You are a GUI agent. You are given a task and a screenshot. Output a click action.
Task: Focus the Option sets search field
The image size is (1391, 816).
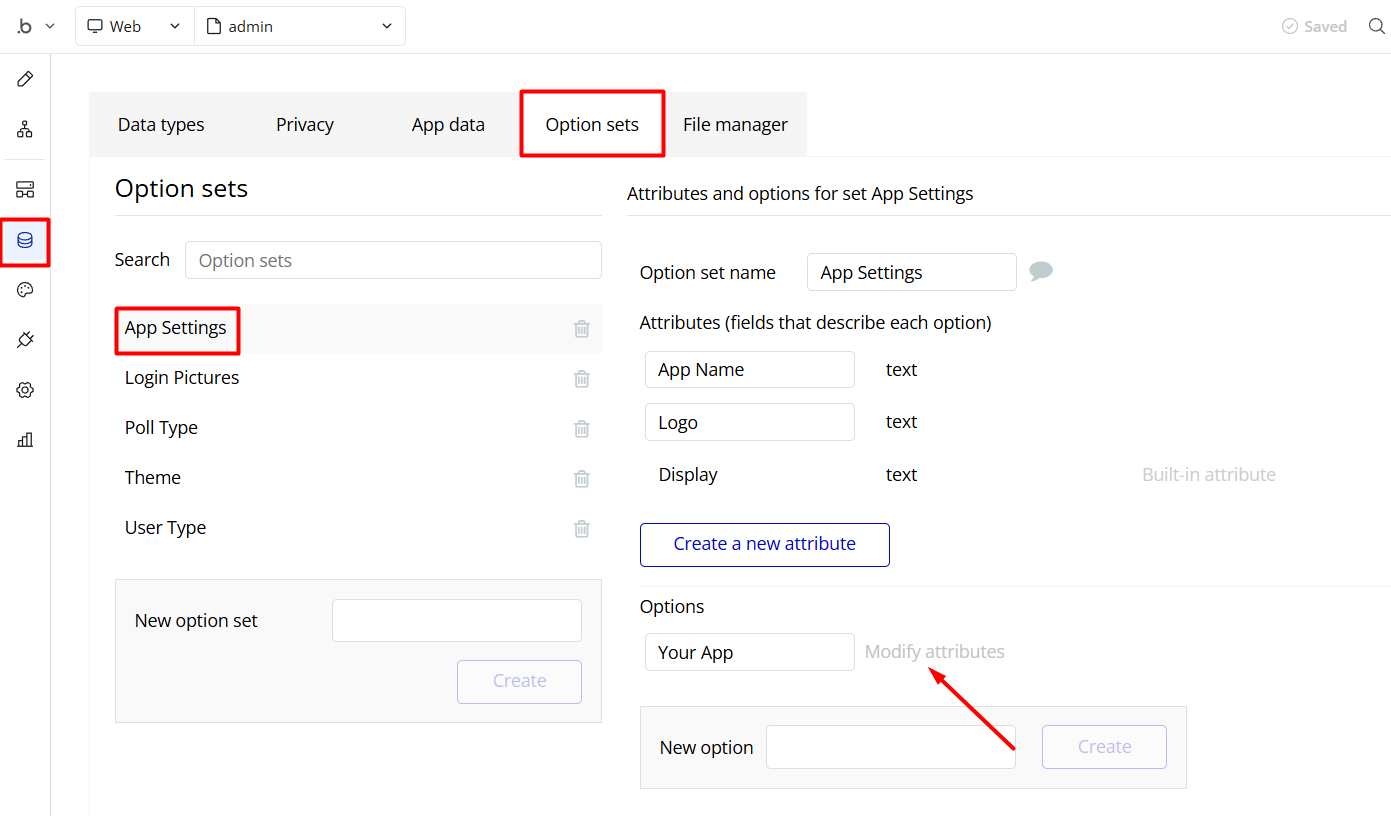pos(393,260)
